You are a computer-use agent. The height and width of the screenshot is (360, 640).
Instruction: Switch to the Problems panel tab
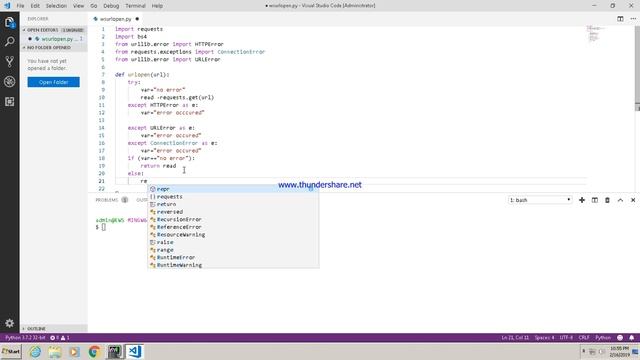click(x=107, y=200)
